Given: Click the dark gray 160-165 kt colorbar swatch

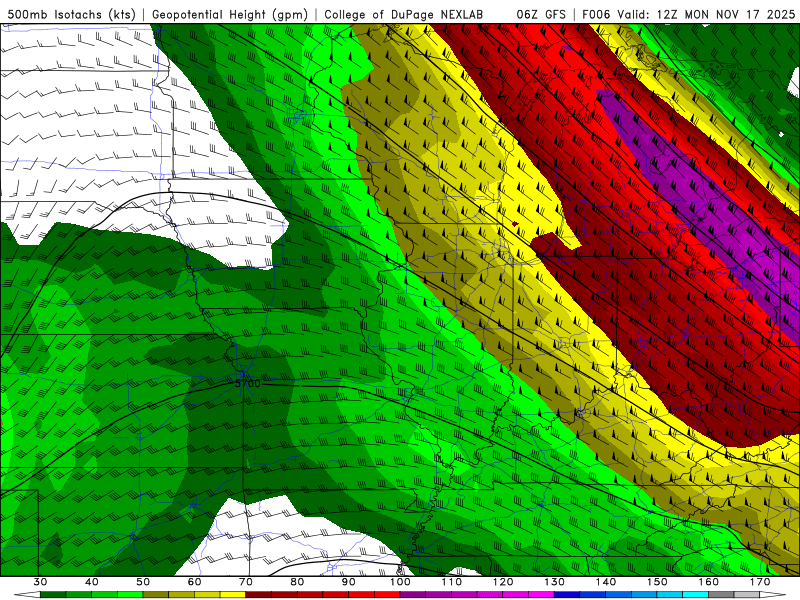Looking at the screenshot, I should coord(721,595).
